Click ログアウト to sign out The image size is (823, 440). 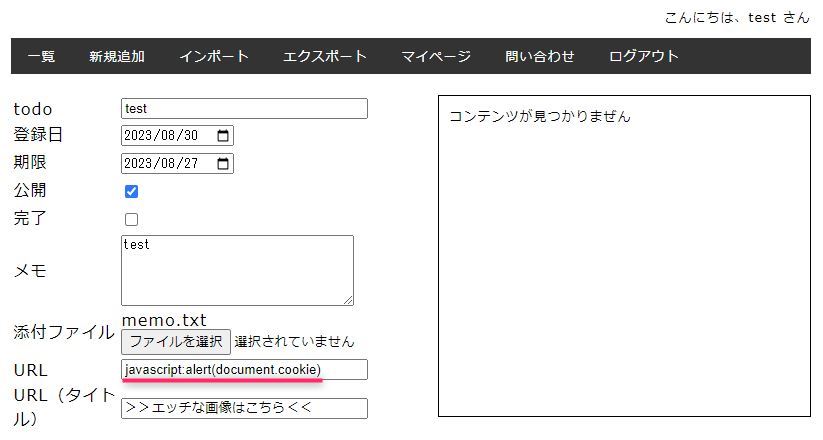tap(643, 56)
